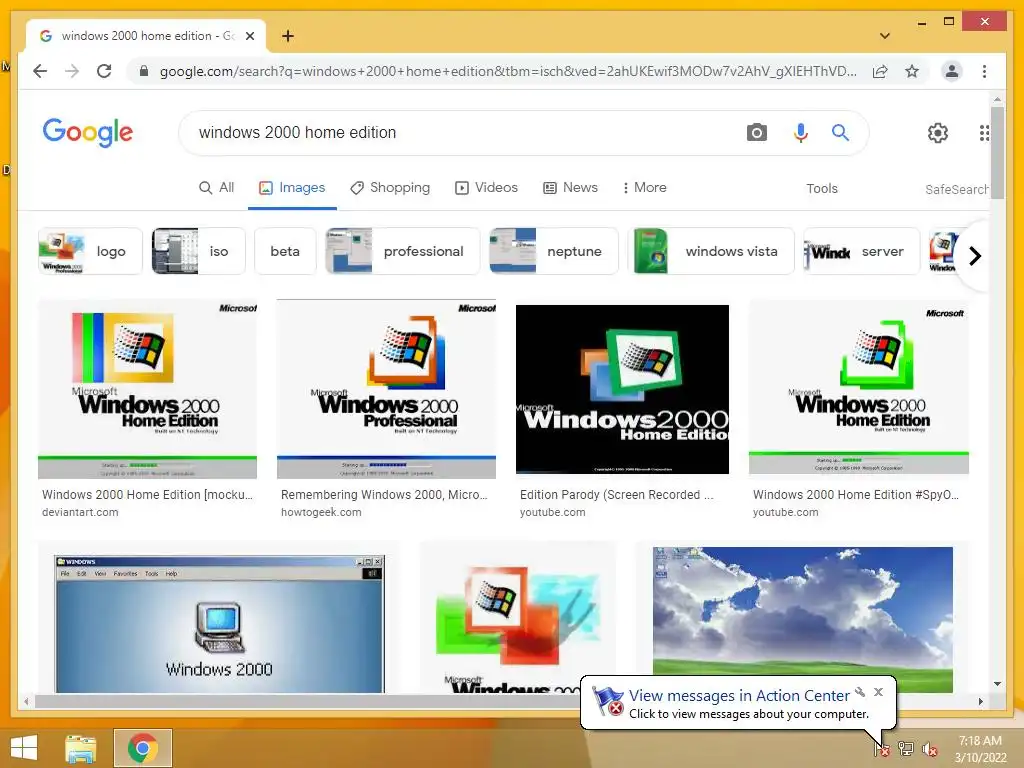Open the black Edition Parody image
This screenshot has width=1024, height=768.
click(622, 389)
